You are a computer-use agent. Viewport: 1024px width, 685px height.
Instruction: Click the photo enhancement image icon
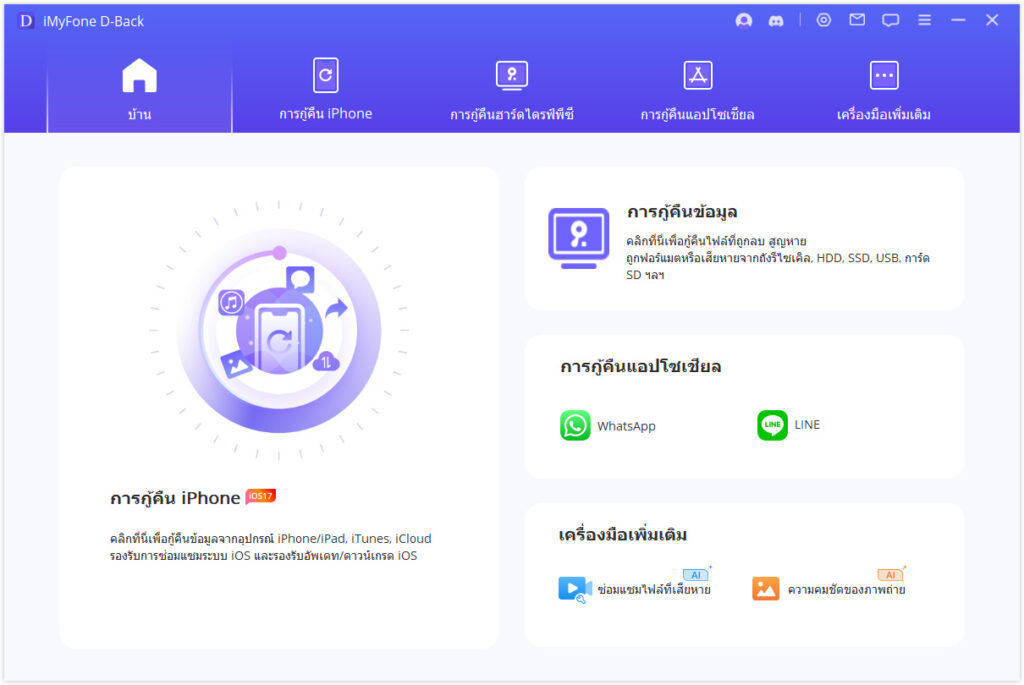(x=765, y=588)
